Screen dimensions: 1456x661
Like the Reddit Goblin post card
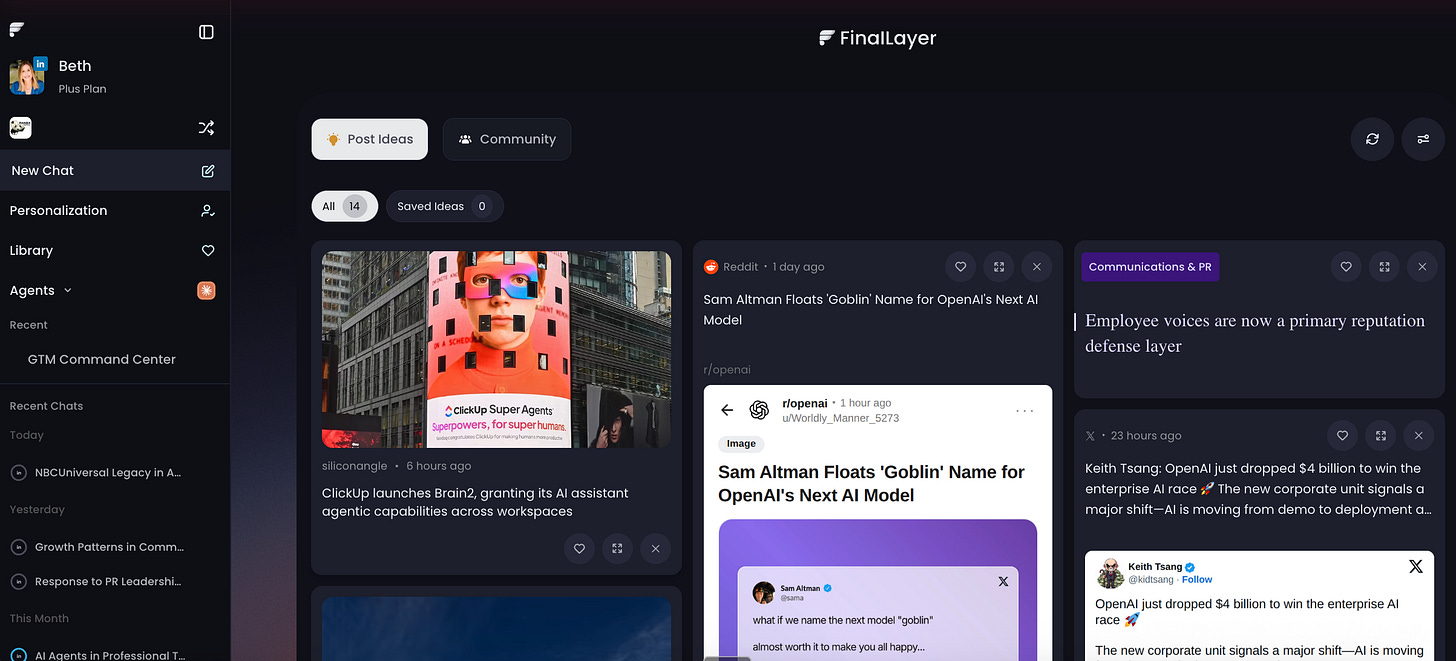[961, 267]
